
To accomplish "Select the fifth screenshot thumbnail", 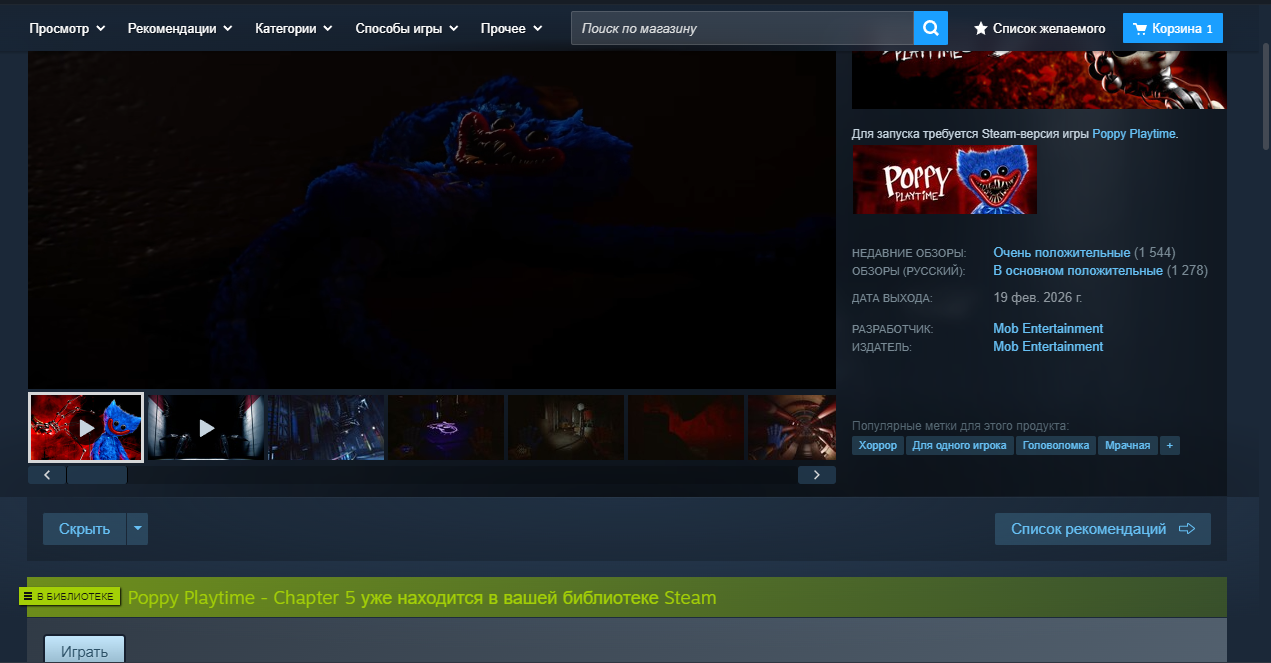I will [566, 427].
